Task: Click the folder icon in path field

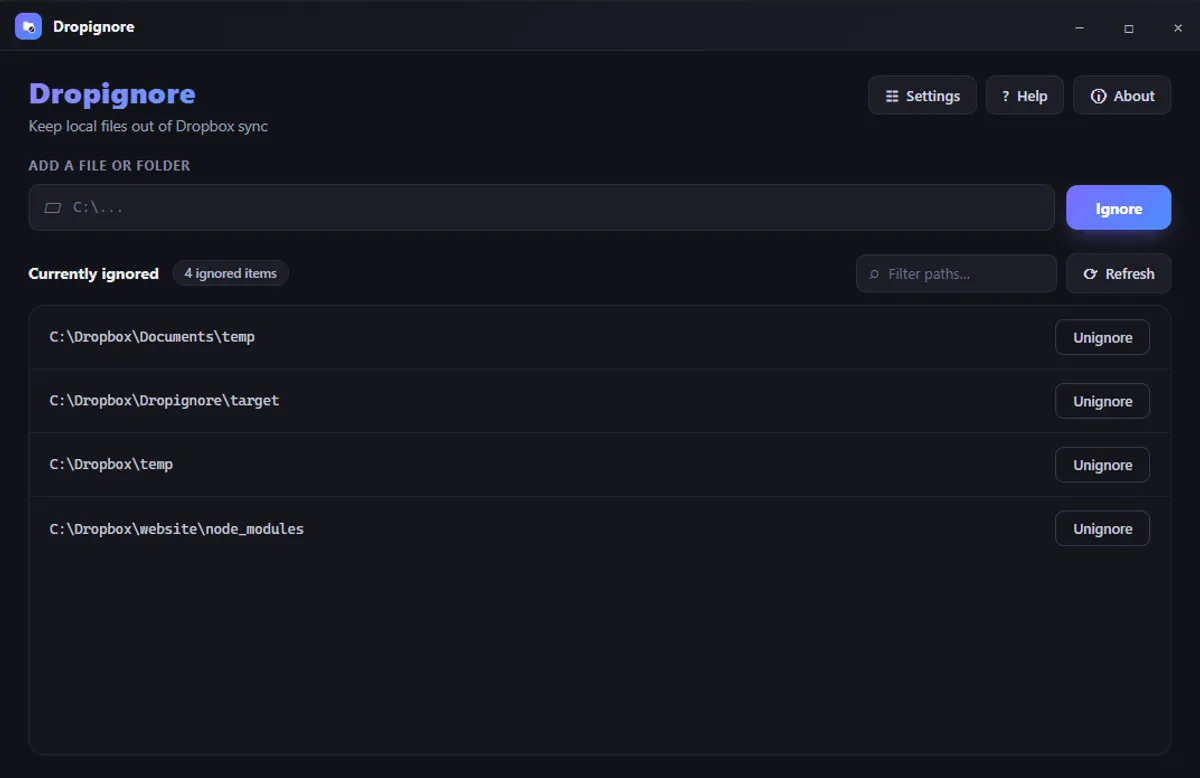Action: click(53, 208)
